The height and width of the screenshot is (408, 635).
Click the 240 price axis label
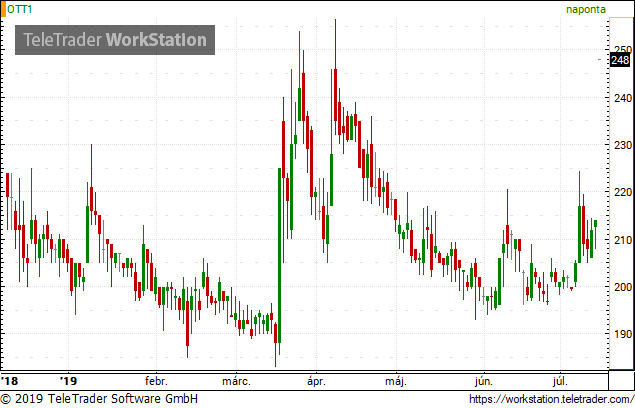click(623, 98)
